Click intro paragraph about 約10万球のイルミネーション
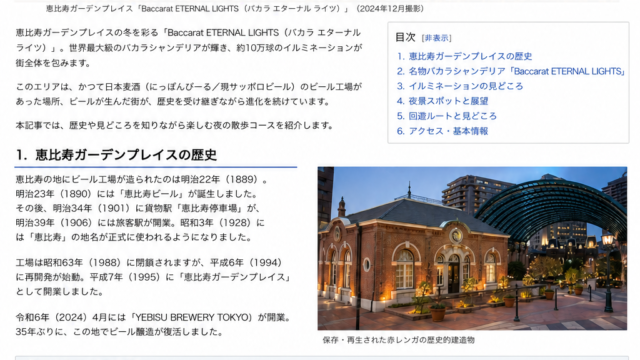 coord(189,48)
